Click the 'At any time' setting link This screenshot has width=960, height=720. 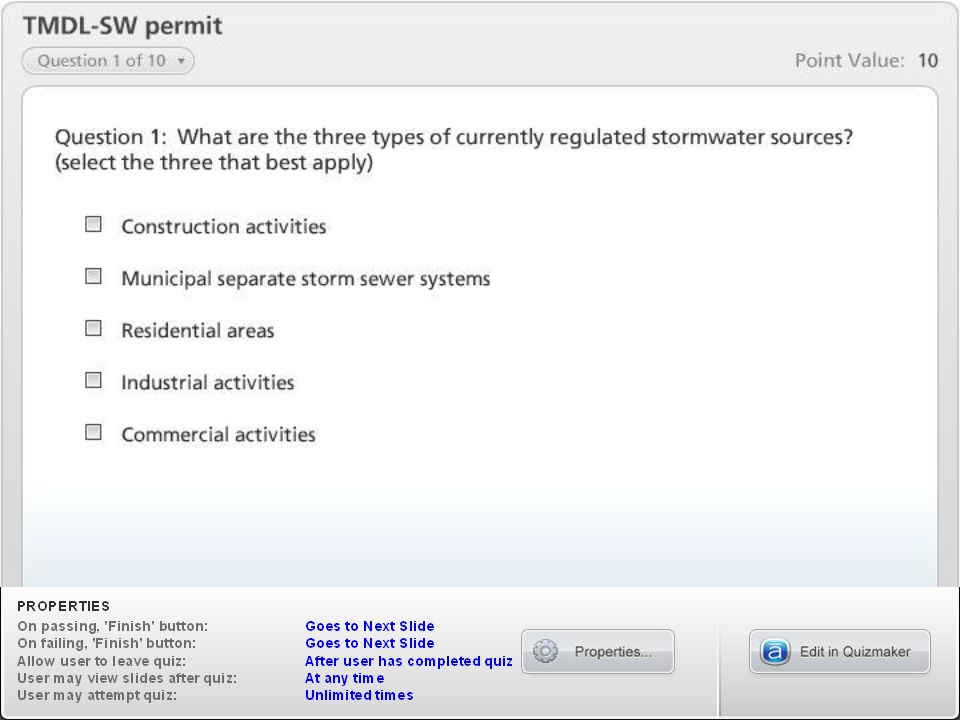(x=345, y=678)
